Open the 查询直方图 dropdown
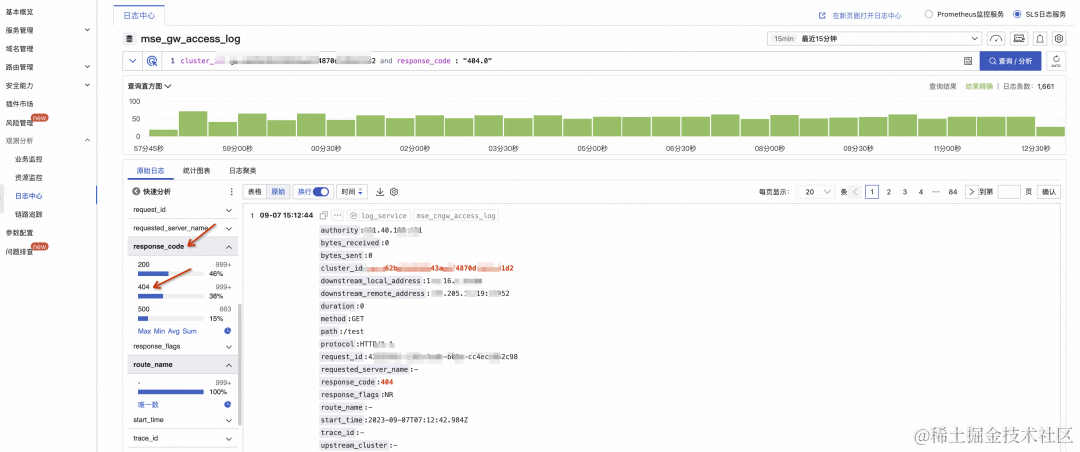Viewport: 1080px width, 452px height. pyautogui.click(x=149, y=86)
